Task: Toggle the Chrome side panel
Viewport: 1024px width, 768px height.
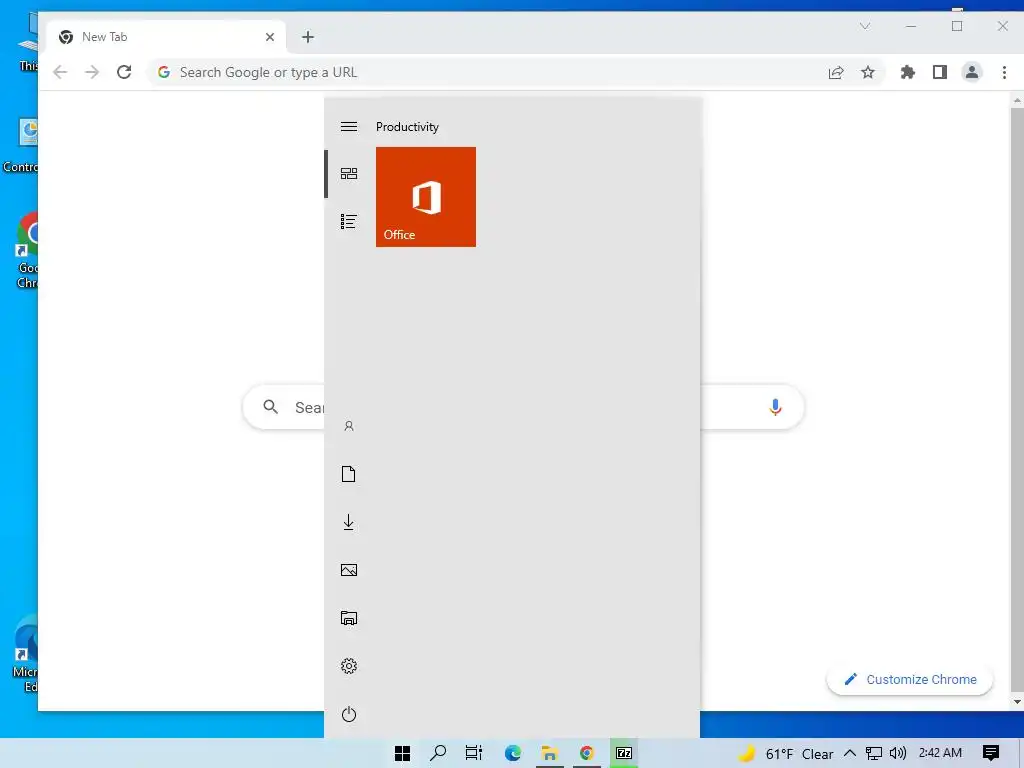Action: tap(940, 72)
